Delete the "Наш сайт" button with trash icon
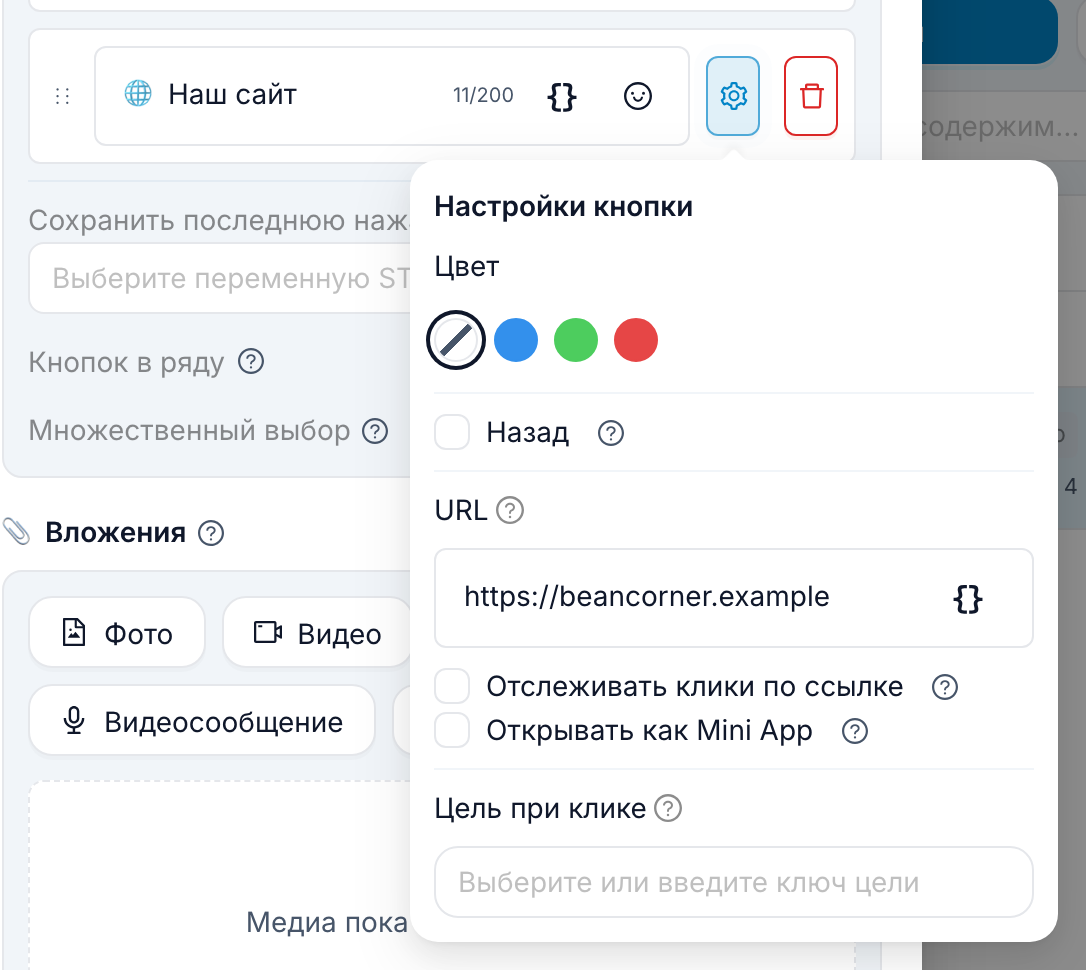 [811, 96]
